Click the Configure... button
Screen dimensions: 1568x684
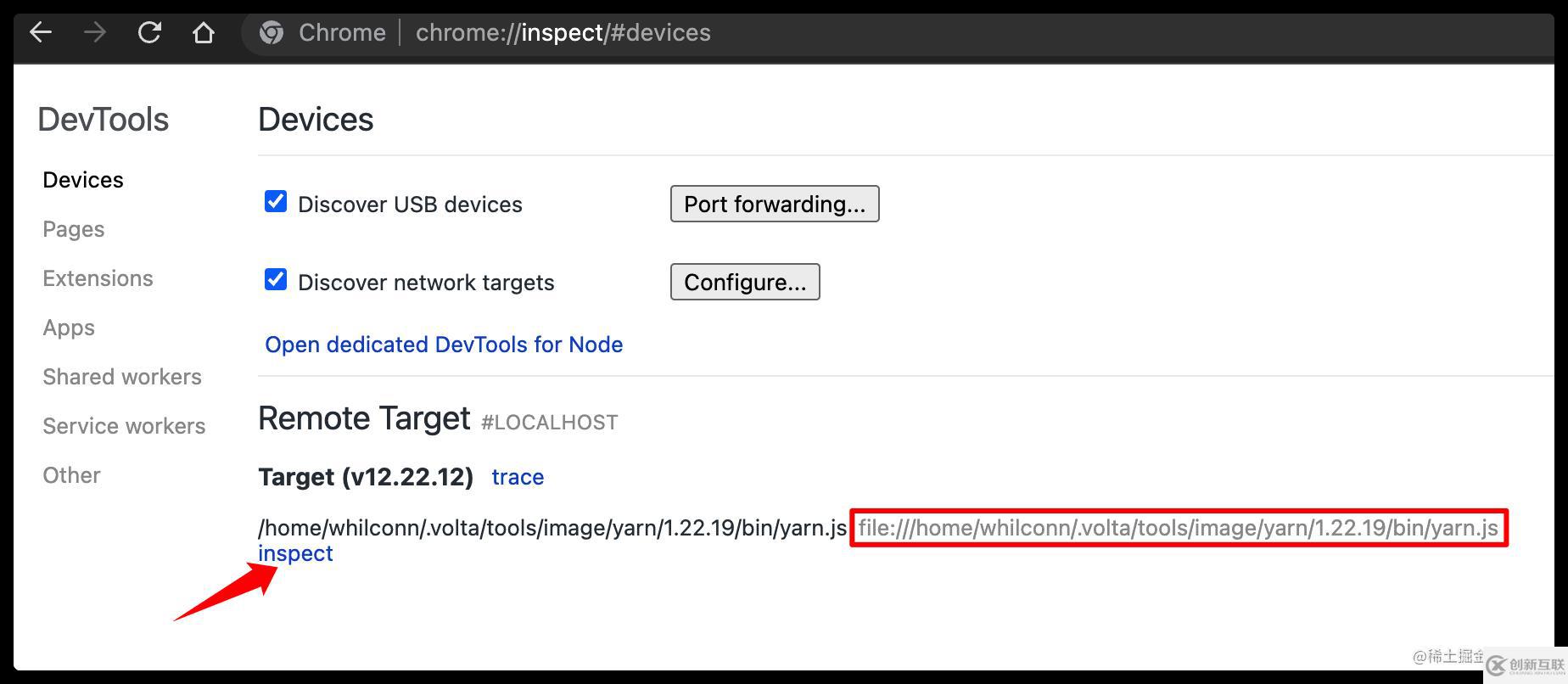coord(745,282)
